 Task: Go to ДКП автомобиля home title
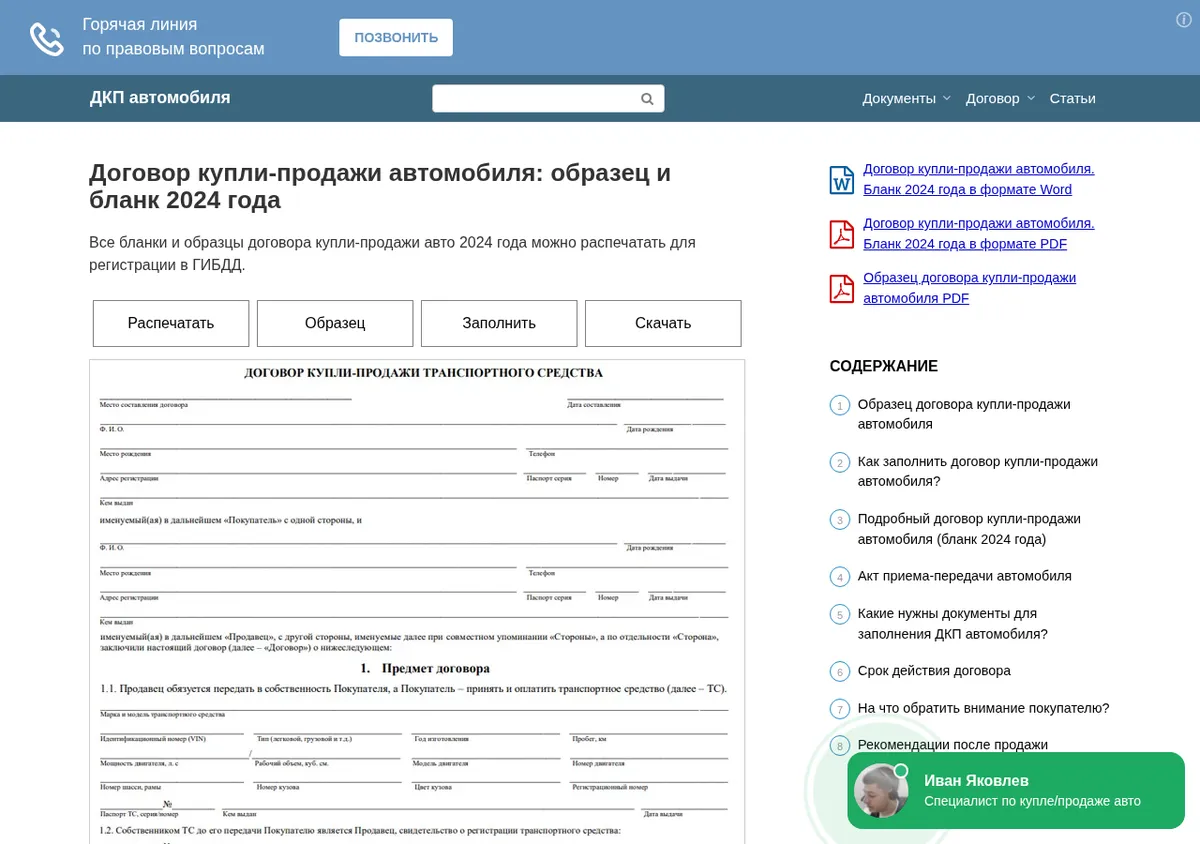[x=160, y=97]
